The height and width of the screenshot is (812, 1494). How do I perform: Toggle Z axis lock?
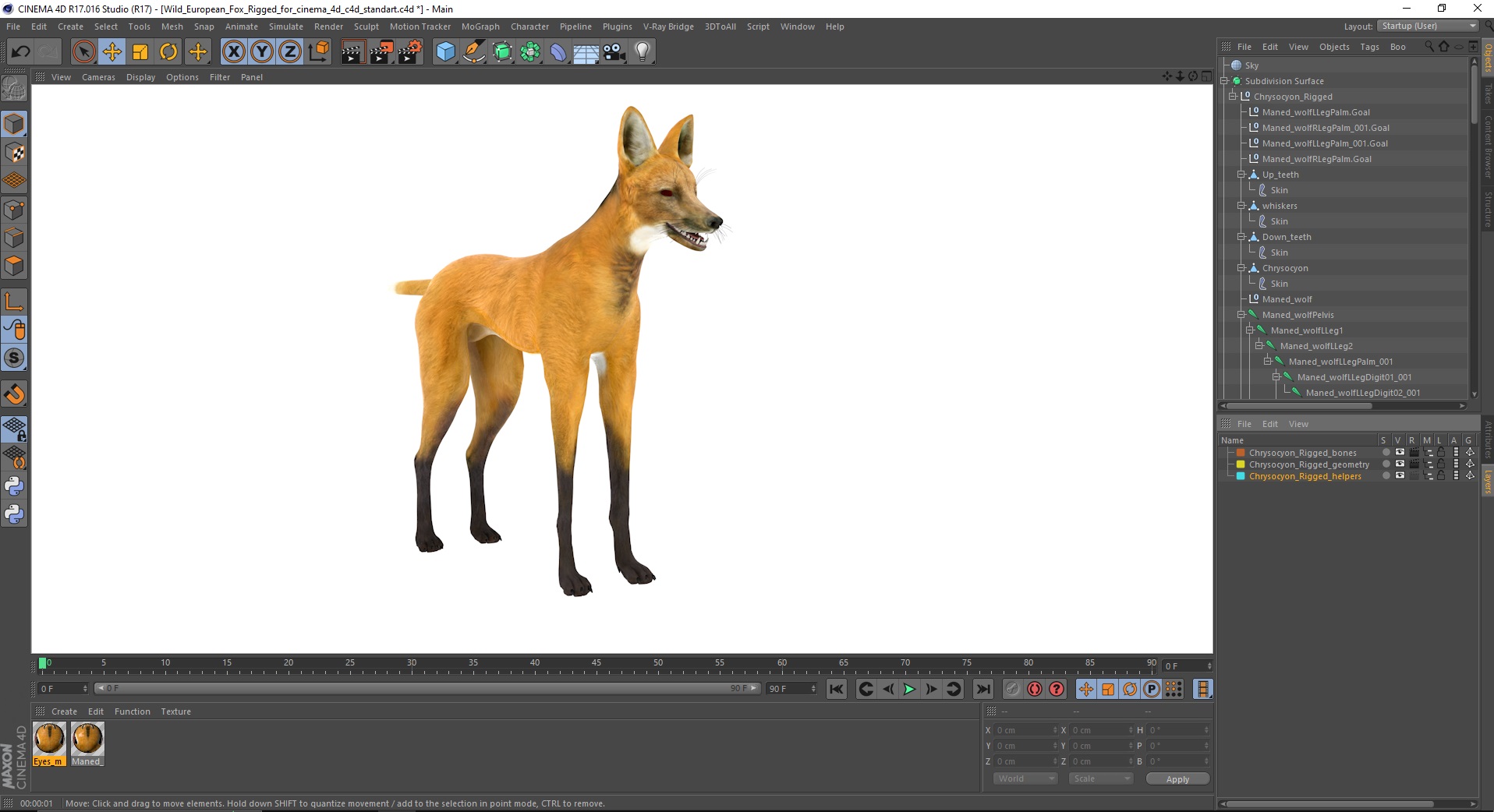(290, 52)
